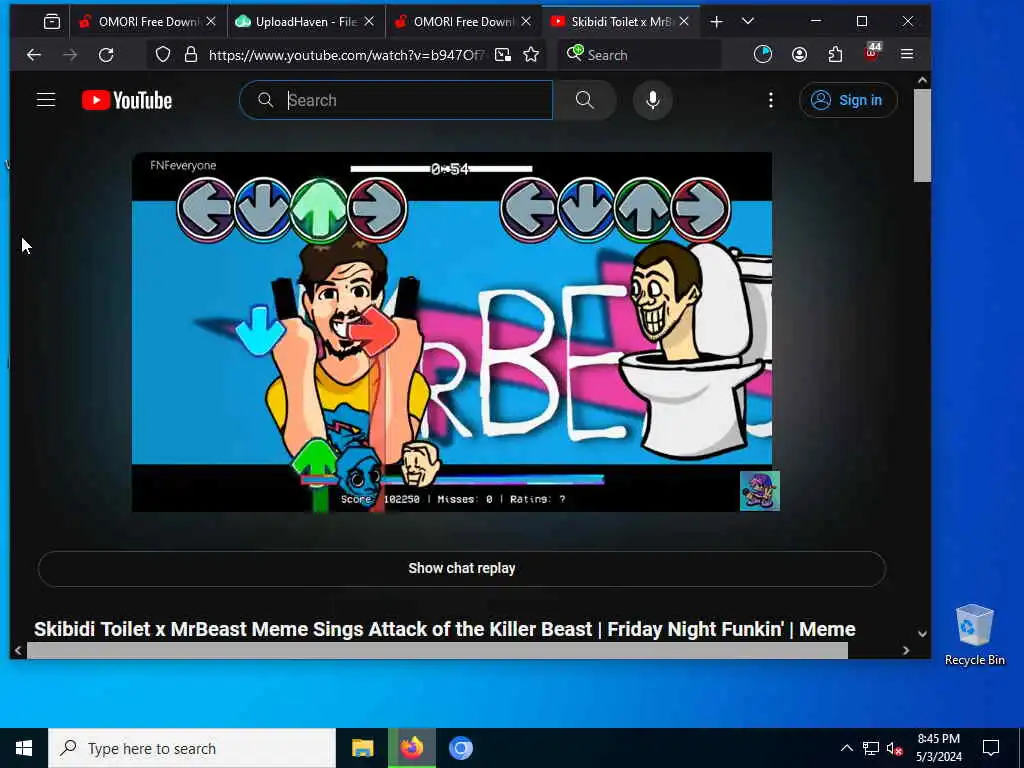Open the Firefox account icon

799,54
